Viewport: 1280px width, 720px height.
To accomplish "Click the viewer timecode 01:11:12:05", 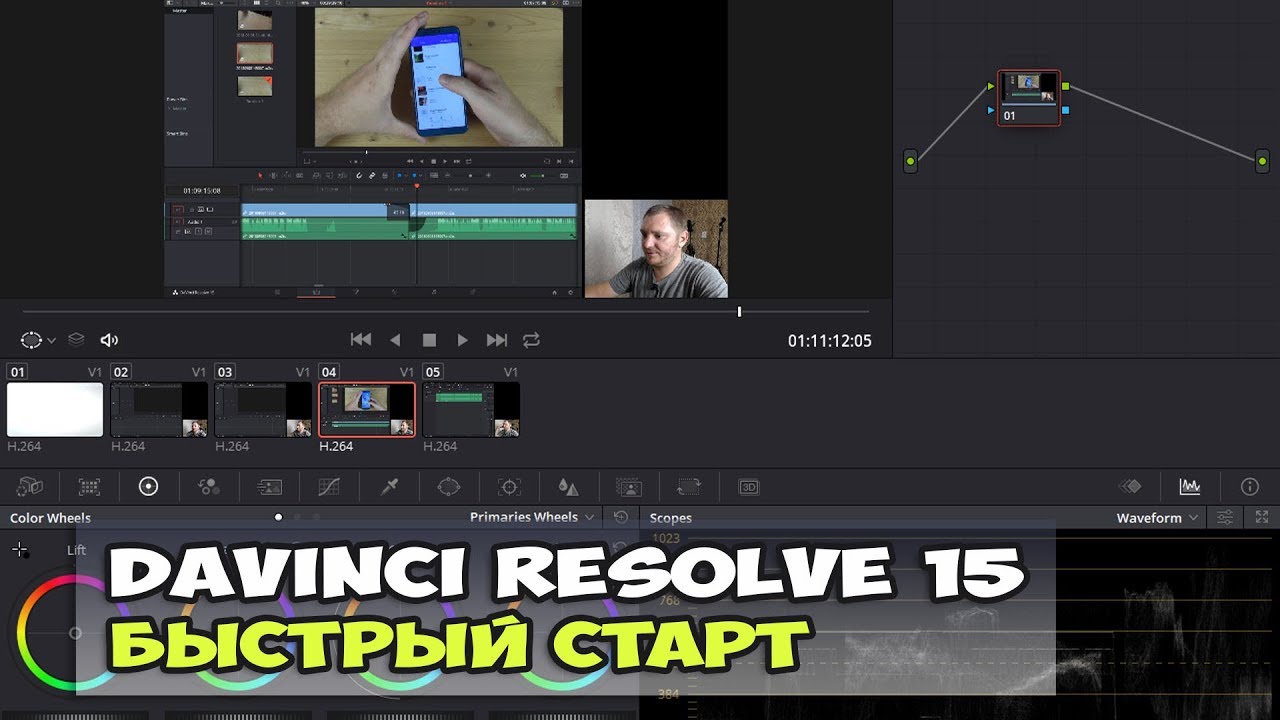I will coord(830,341).
